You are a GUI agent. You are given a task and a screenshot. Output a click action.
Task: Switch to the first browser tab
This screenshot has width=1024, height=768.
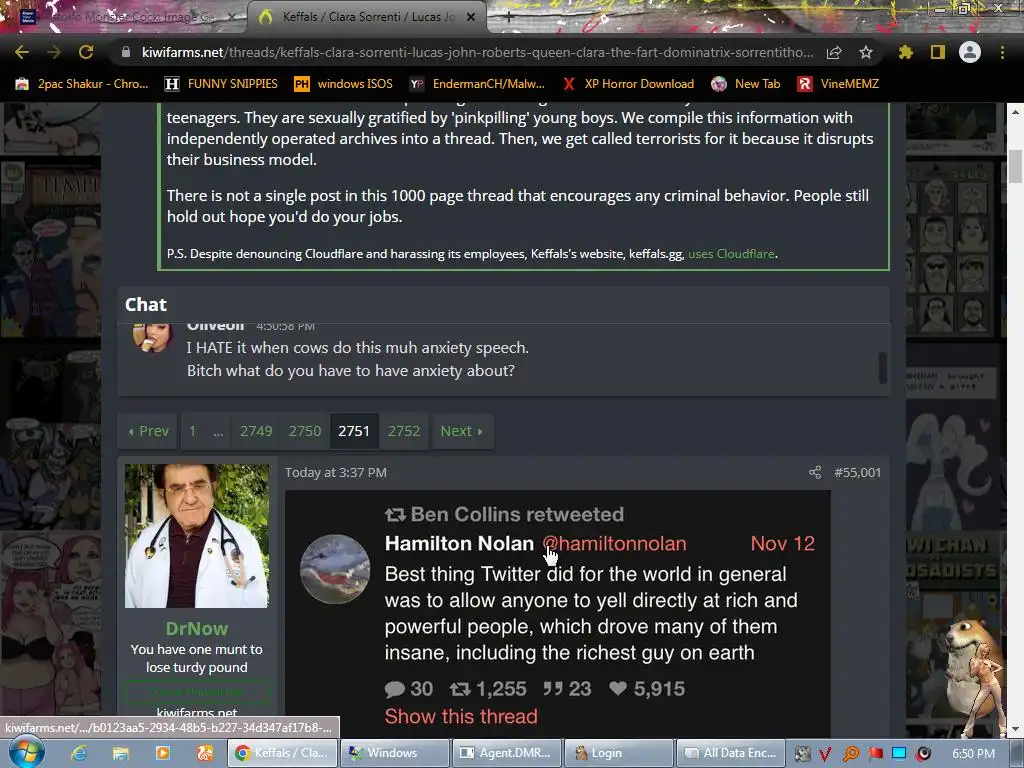[x=124, y=17]
